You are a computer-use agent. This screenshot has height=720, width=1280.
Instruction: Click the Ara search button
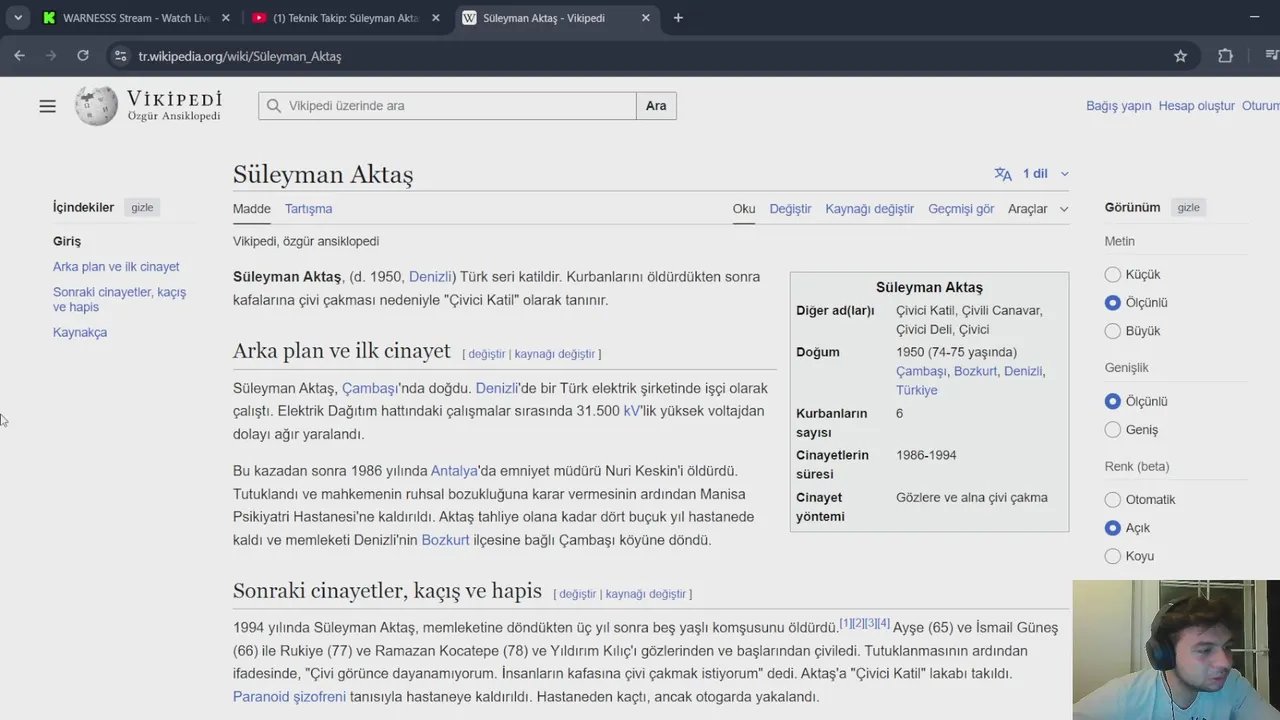point(656,106)
